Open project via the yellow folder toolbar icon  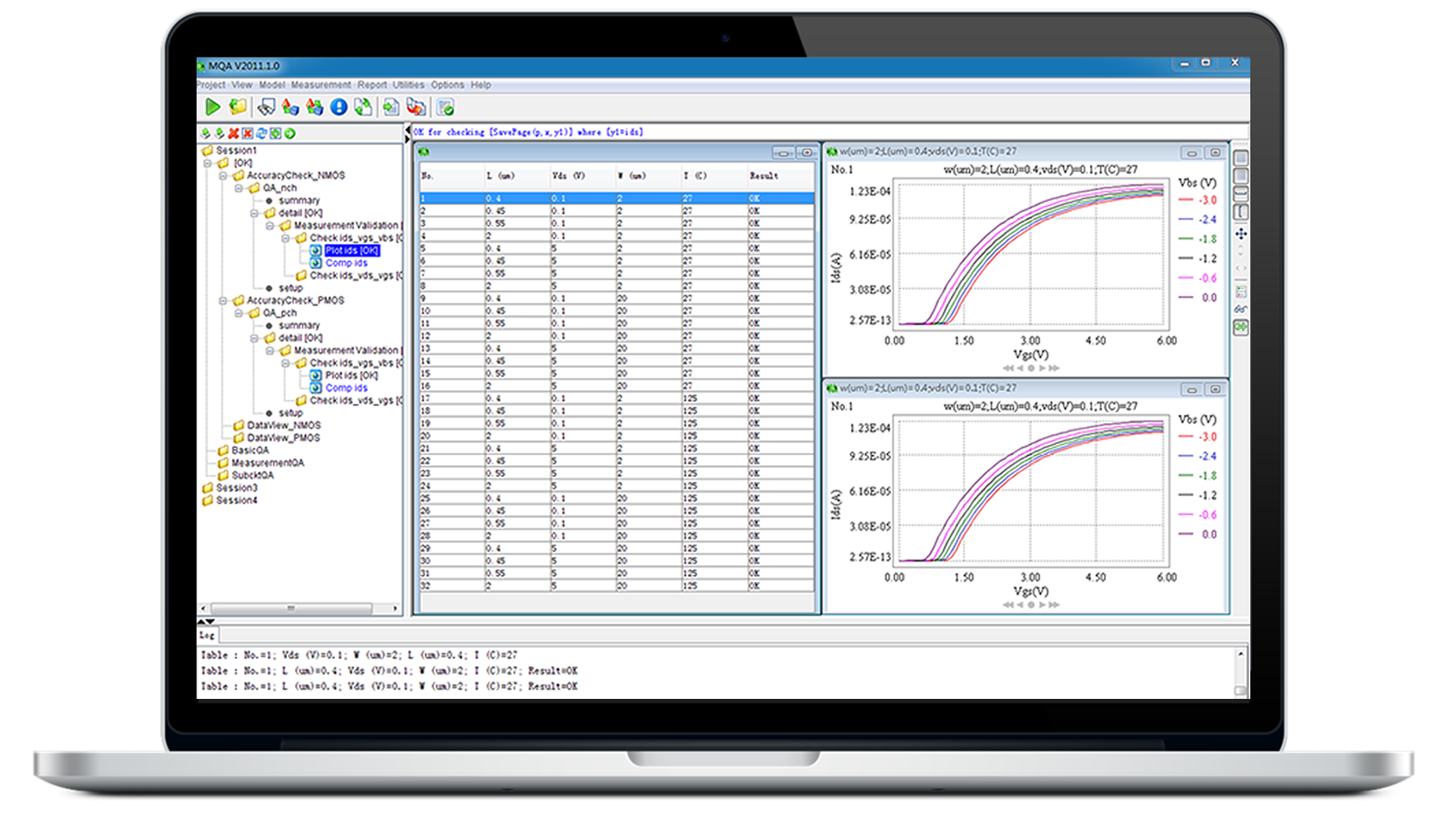[x=238, y=107]
